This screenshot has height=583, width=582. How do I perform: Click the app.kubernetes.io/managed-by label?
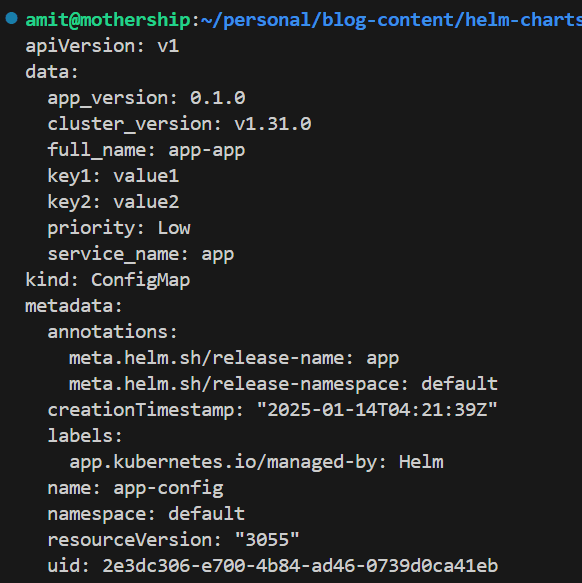[256, 463]
